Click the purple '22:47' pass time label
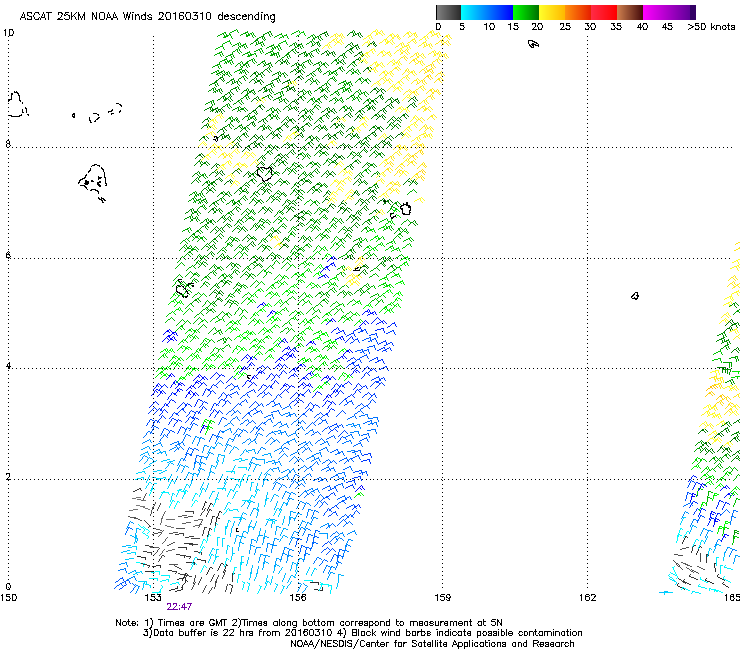 [179, 607]
